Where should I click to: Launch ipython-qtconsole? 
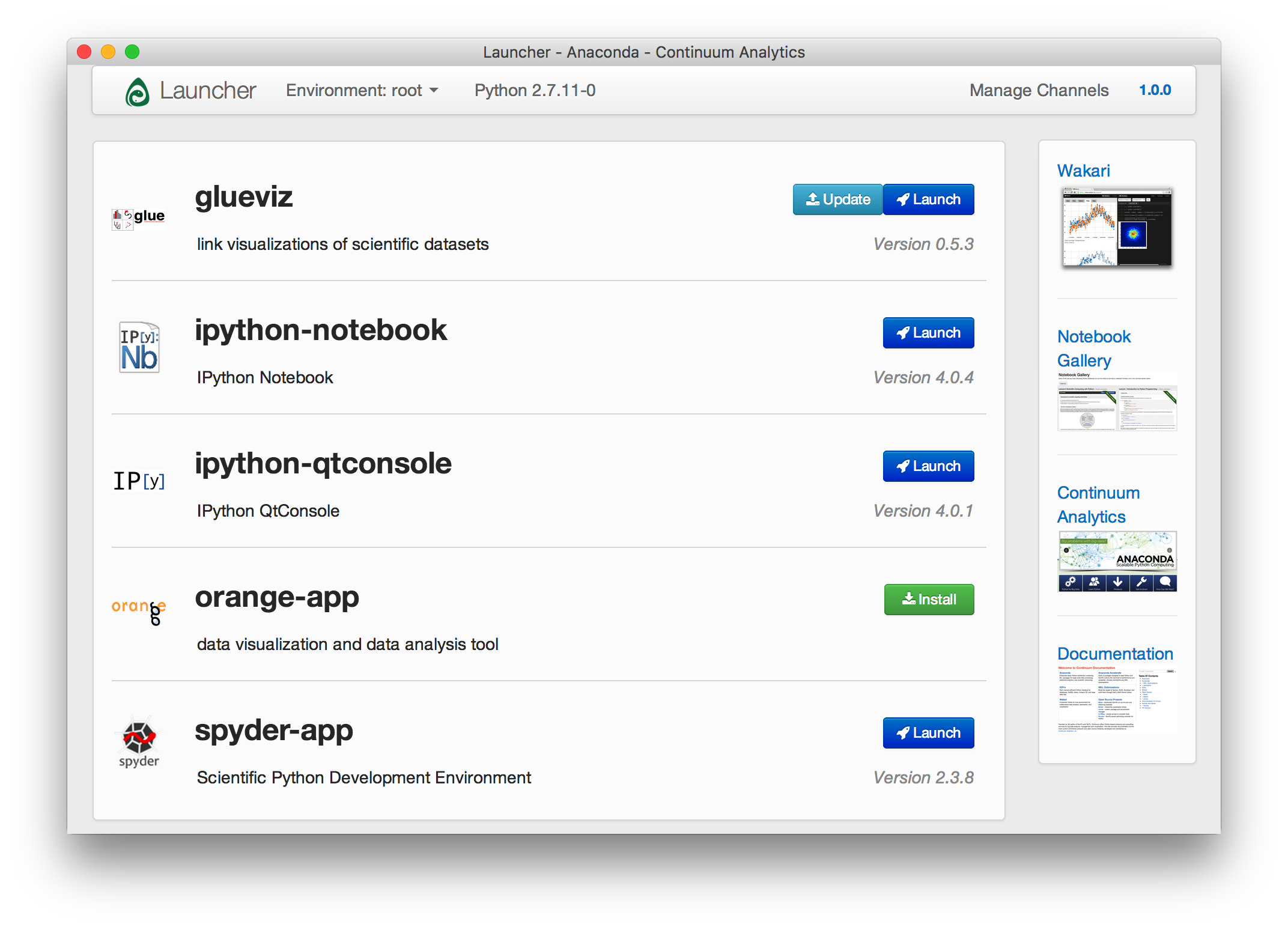pos(928,466)
